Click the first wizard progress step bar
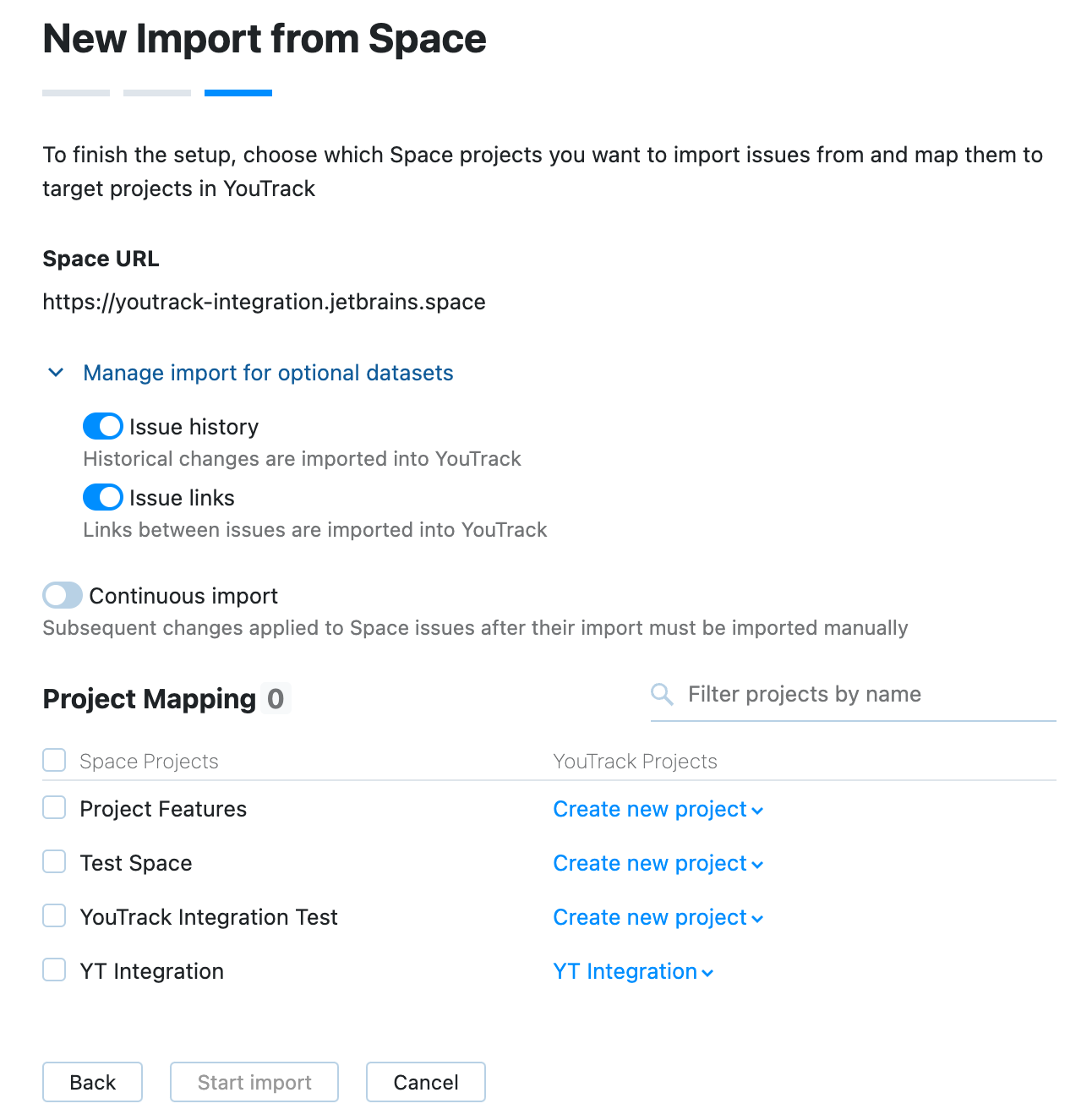The image size is (1092, 1109). pyautogui.click(x=75, y=93)
